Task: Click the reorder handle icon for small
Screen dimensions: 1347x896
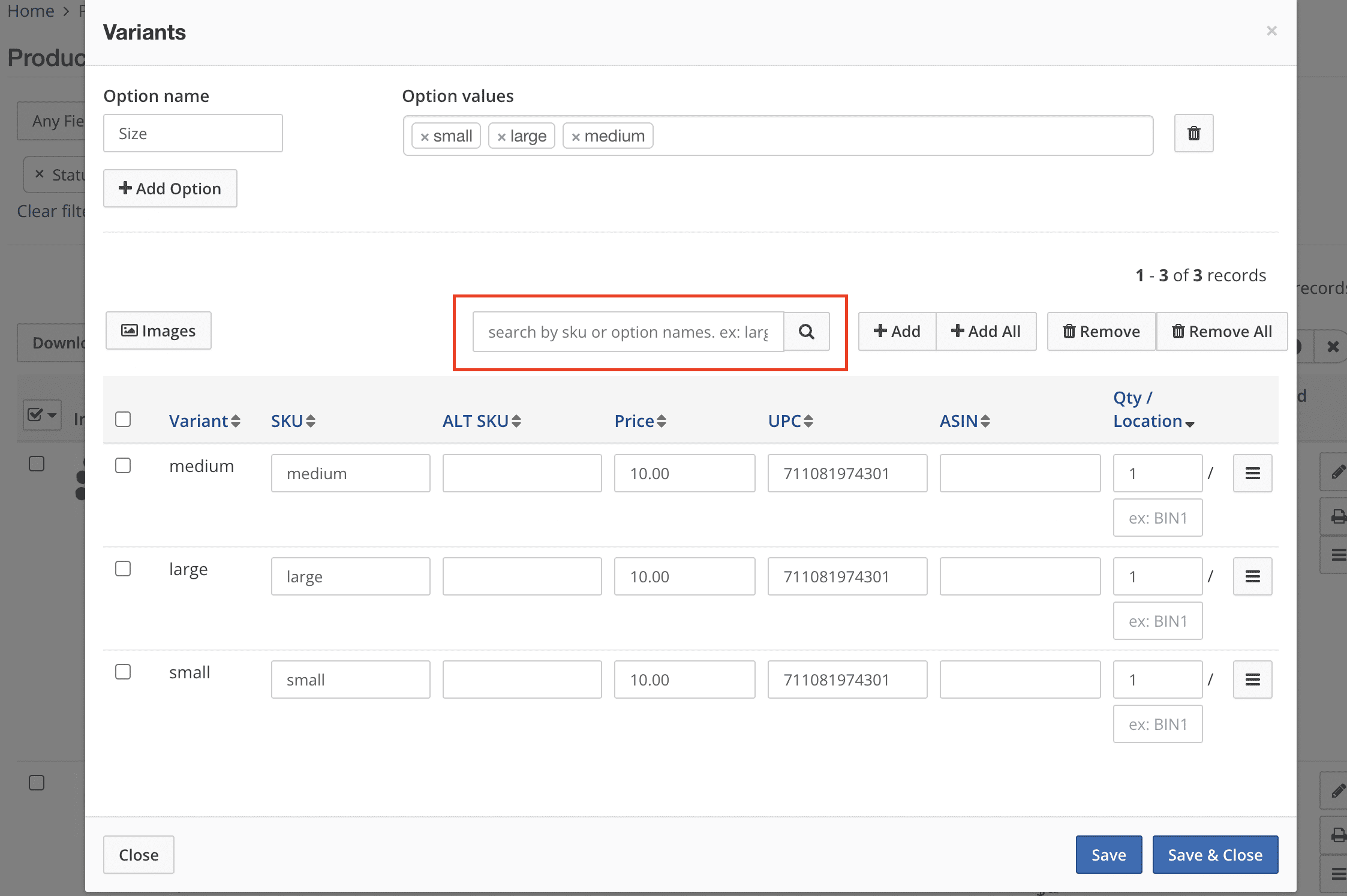Action: pyautogui.click(x=1253, y=679)
